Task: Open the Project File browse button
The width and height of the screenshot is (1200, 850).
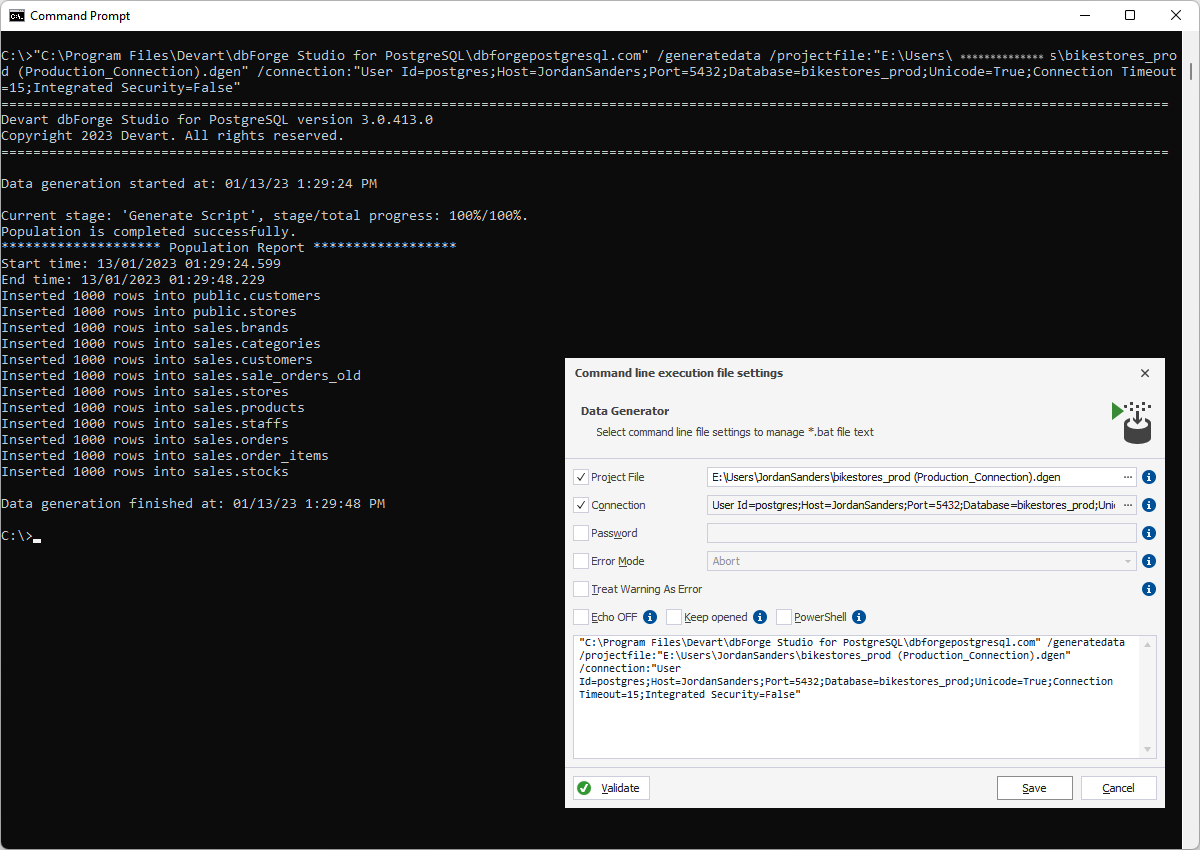Action: pyautogui.click(x=1128, y=477)
